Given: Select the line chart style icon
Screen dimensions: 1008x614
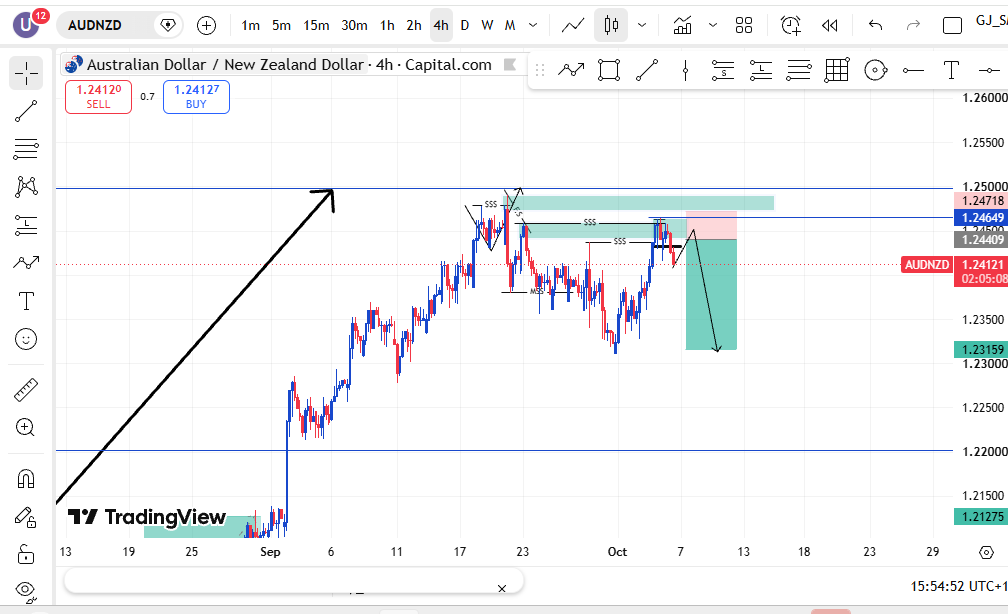Looking at the screenshot, I should tap(573, 25).
